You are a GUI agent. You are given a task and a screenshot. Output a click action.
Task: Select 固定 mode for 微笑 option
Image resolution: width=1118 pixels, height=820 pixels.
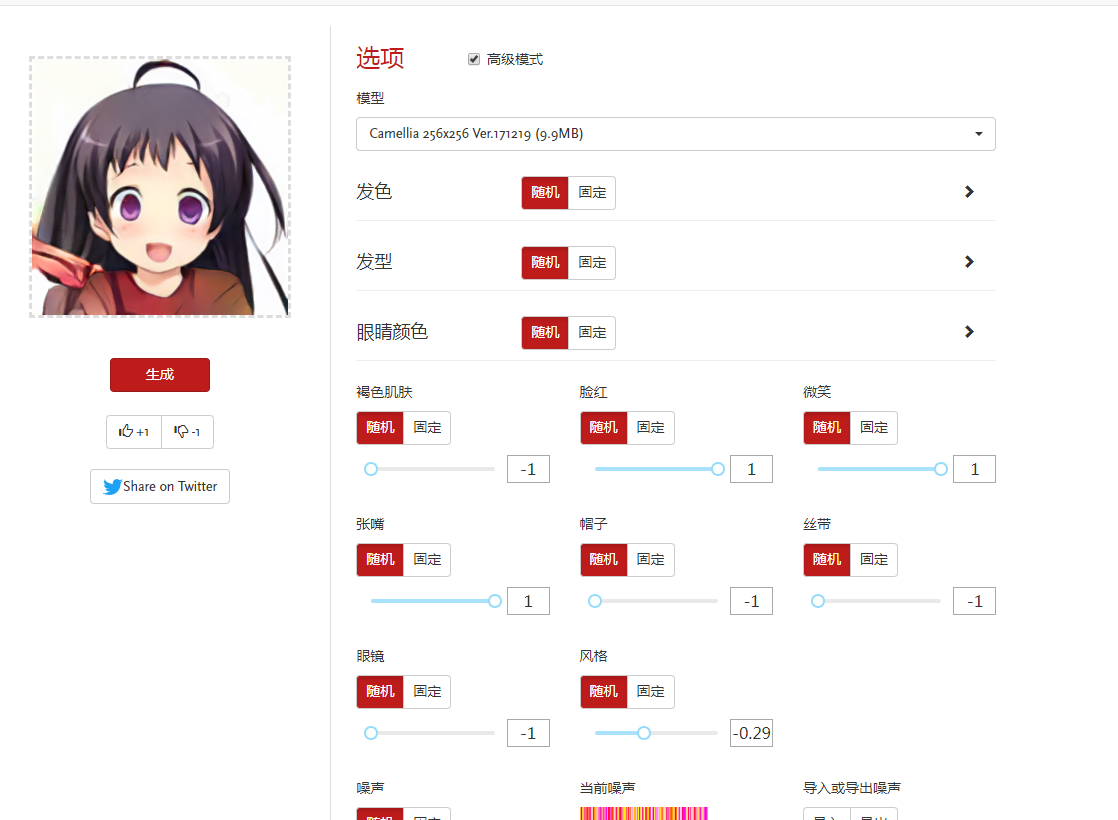coord(874,427)
